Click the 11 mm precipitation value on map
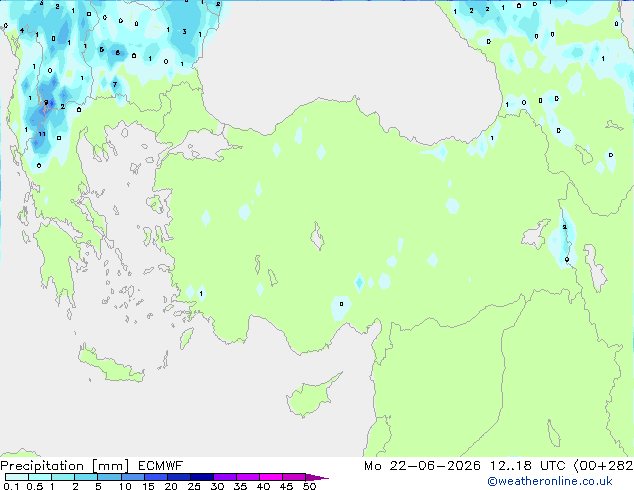This screenshot has height=490, width=634. pyautogui.click(x=42, y=134)
